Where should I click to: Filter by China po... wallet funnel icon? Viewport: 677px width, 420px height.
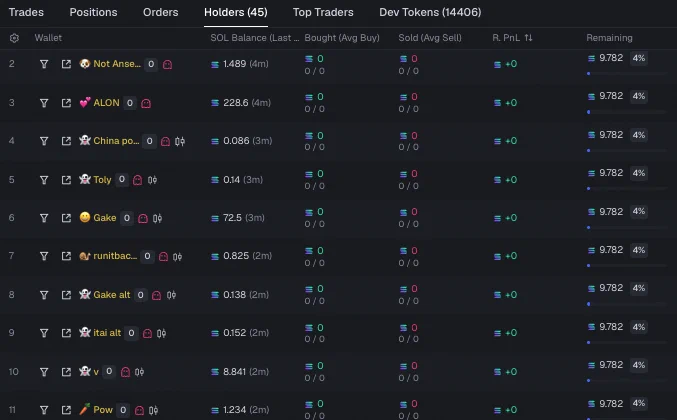pos(44,141)
